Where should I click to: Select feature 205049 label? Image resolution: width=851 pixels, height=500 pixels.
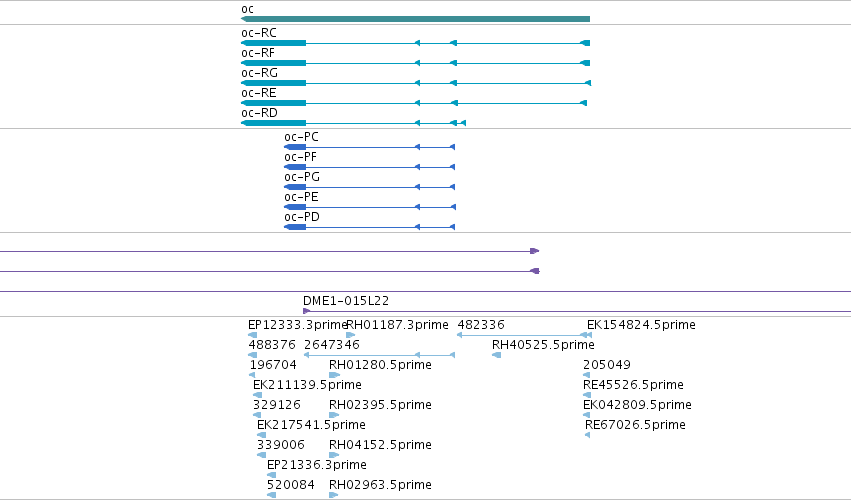[x=607, y=365]
